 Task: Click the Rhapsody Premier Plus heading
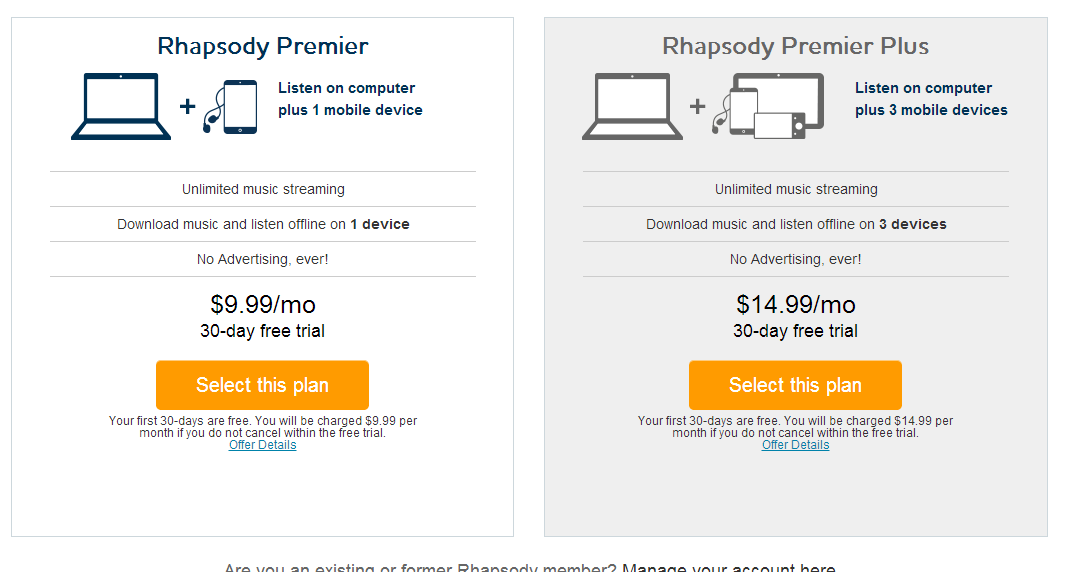(795, 46)
